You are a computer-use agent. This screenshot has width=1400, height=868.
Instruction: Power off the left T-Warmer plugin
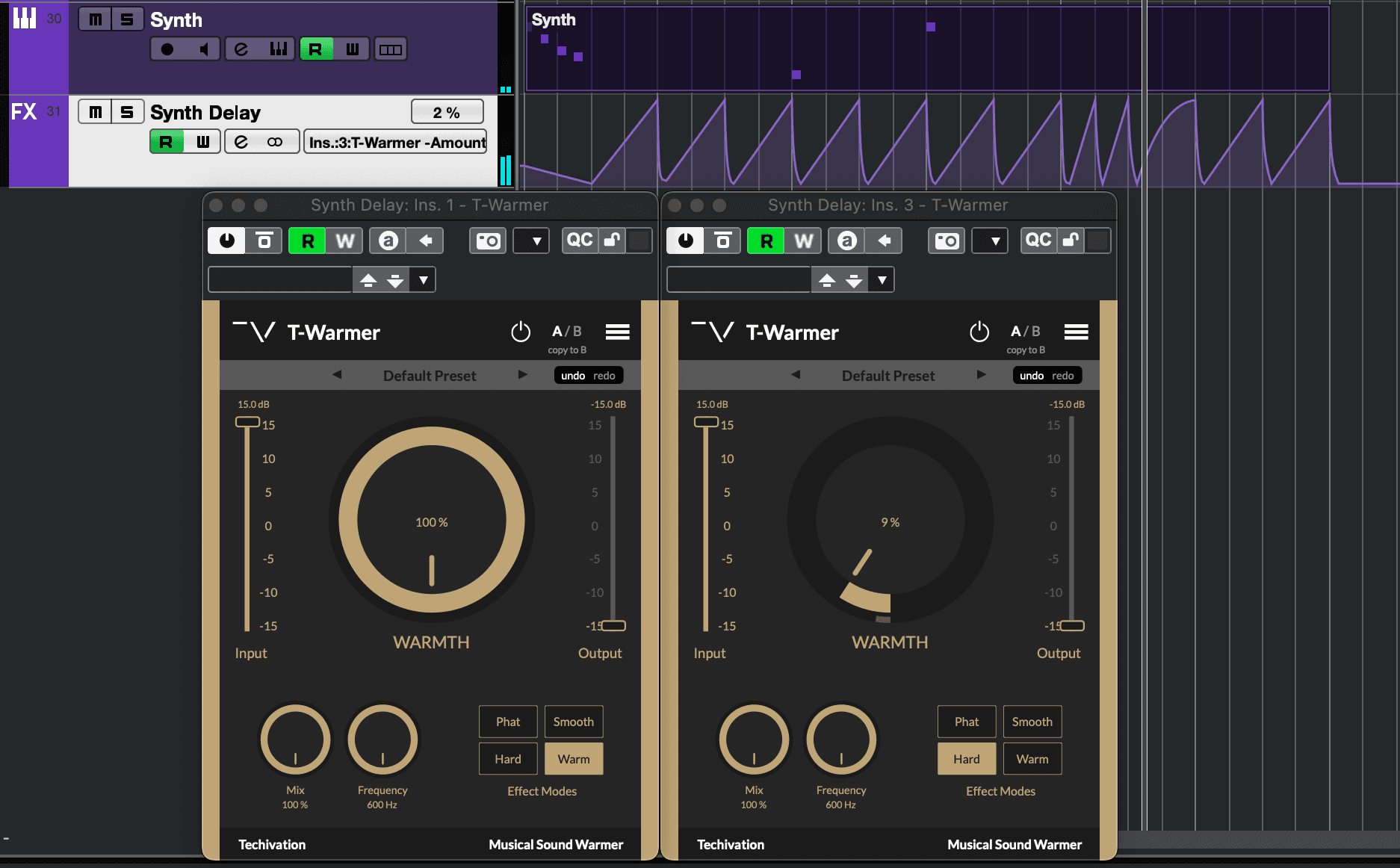[x=521, y=331]
